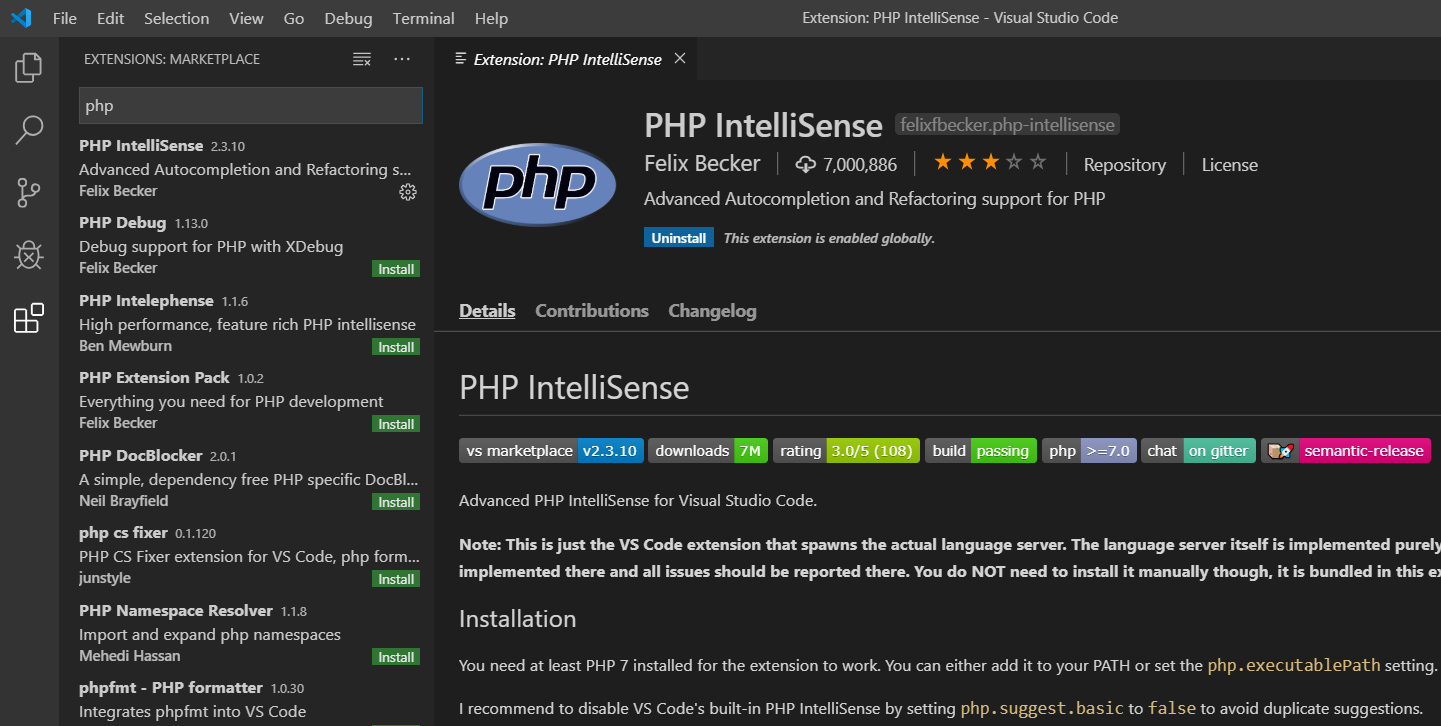This screenshot has width=1441, height=726.
Task: Open the File menu
Action: [x=64, y=18]
